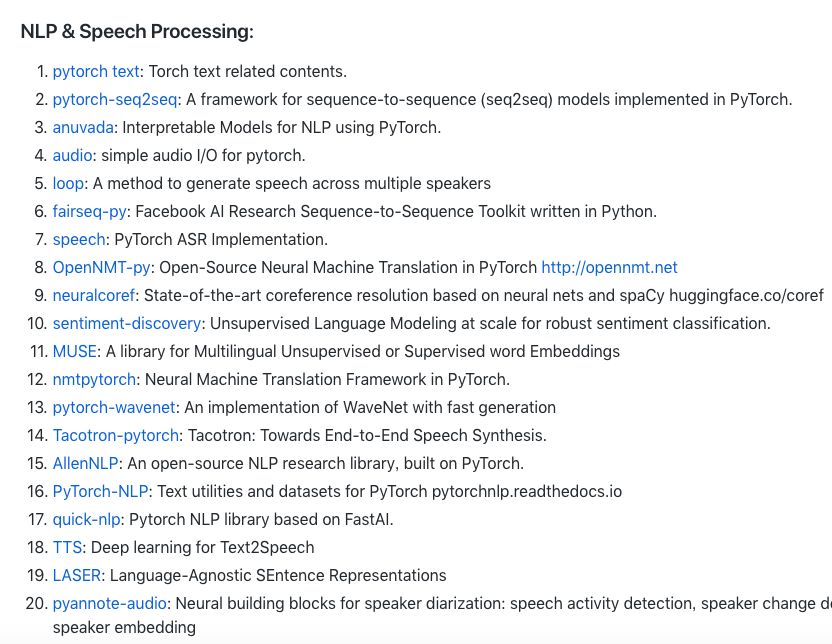Open the MUSE library link
Screen dimensions: 832x644
click(75, 352)
